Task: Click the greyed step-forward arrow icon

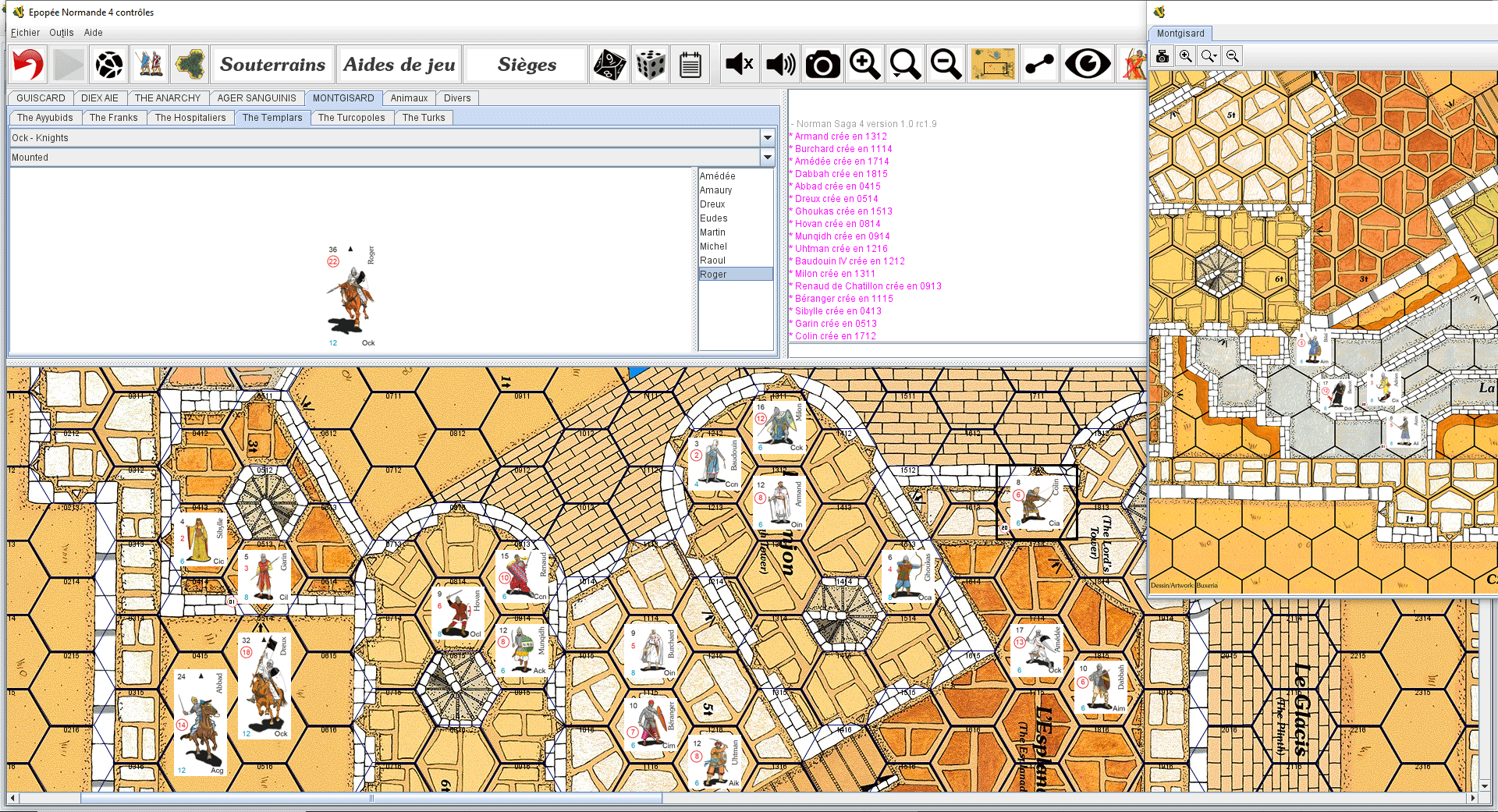Action: pyautogui.click(x=69, y=64)
